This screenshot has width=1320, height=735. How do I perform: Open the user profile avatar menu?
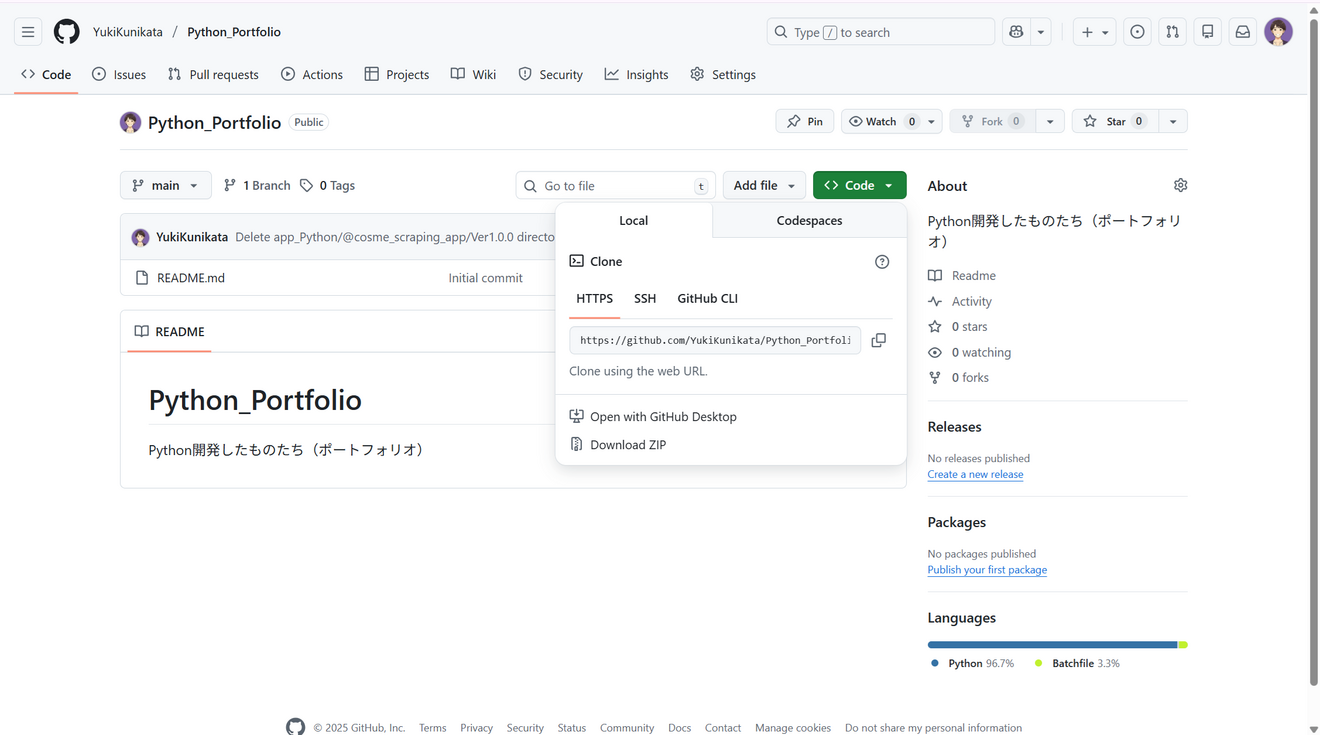1278,32
